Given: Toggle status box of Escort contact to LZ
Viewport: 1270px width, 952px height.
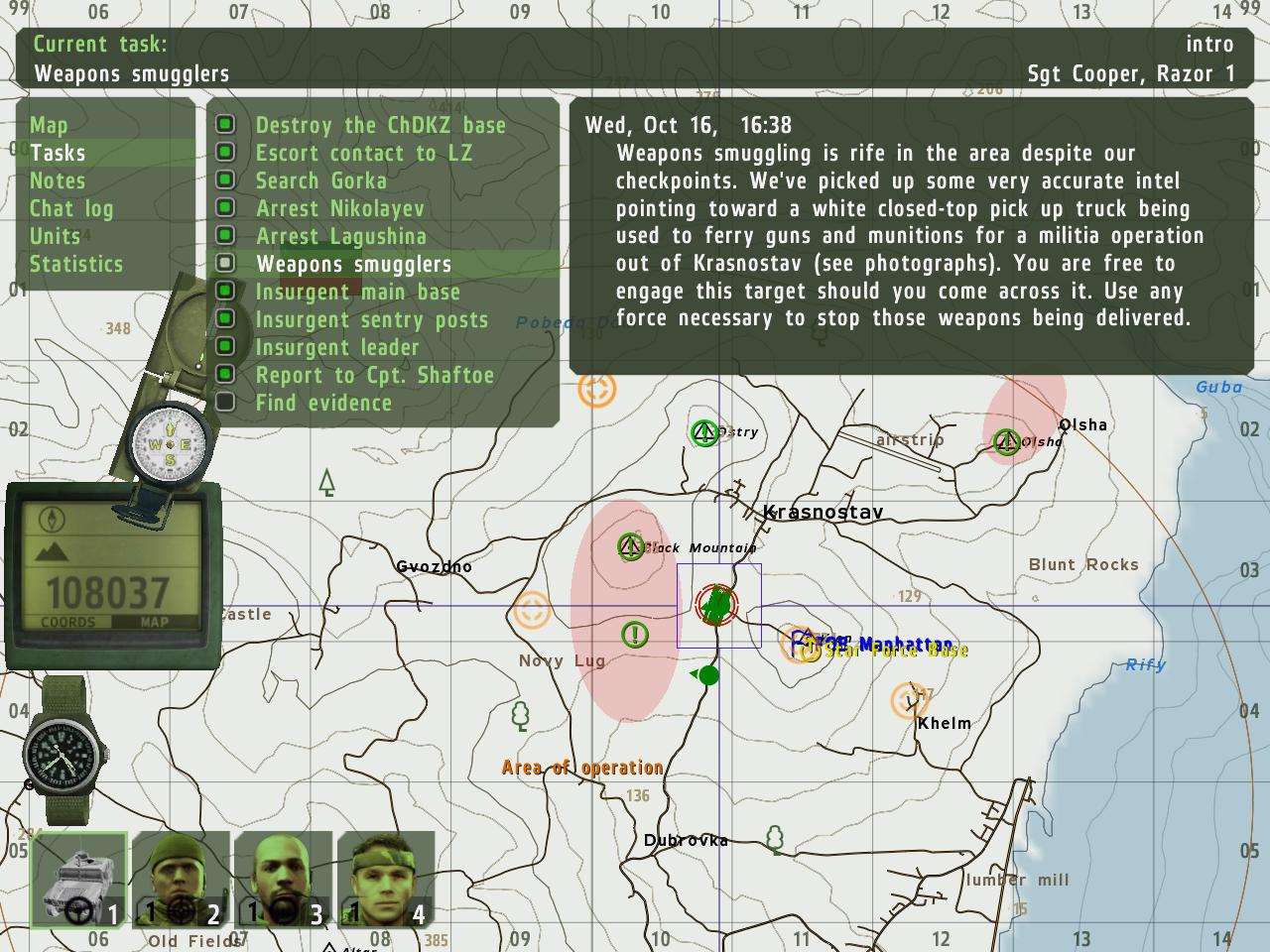Looking at the screenshot, I should [x=225, y=152].
